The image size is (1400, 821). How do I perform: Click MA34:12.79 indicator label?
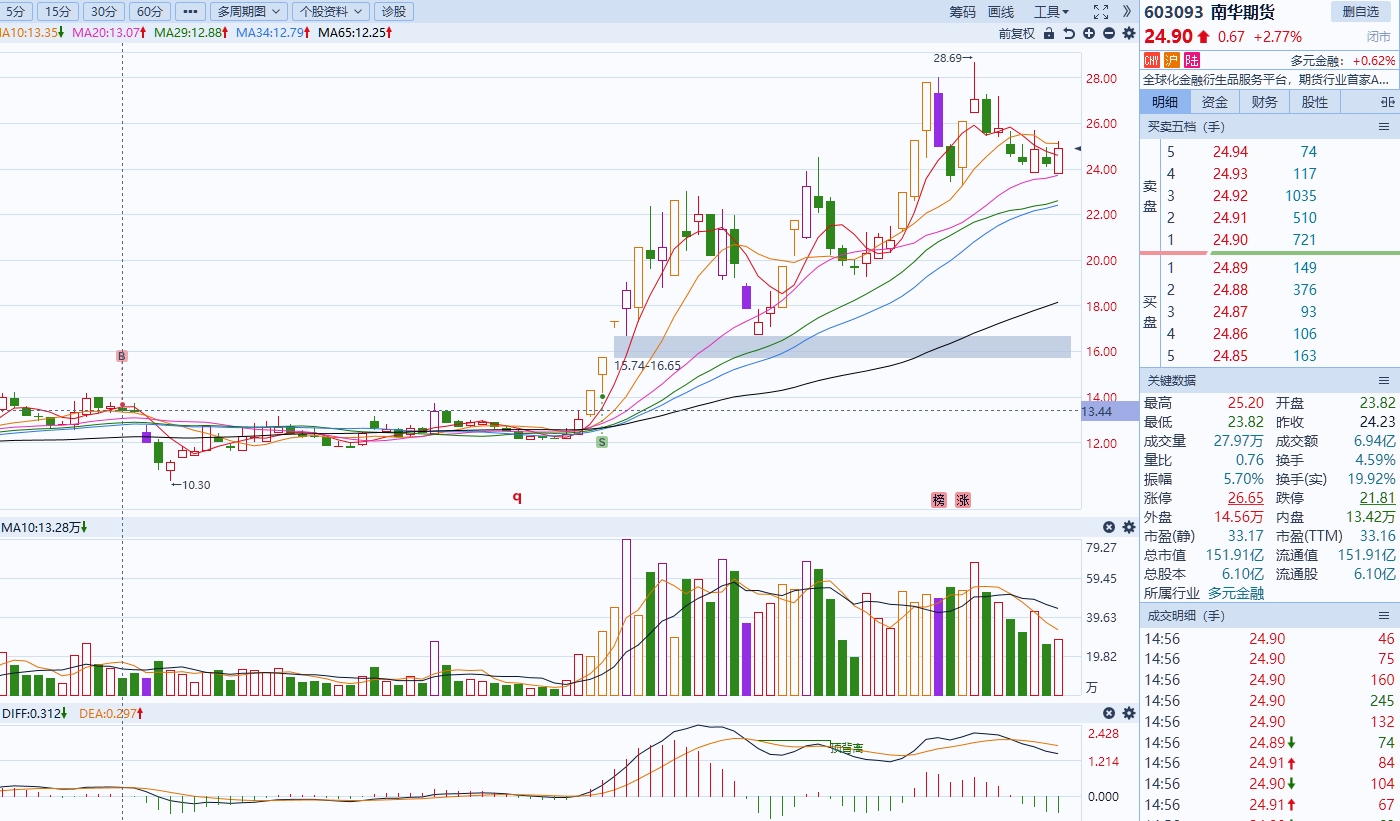[274, 33]
